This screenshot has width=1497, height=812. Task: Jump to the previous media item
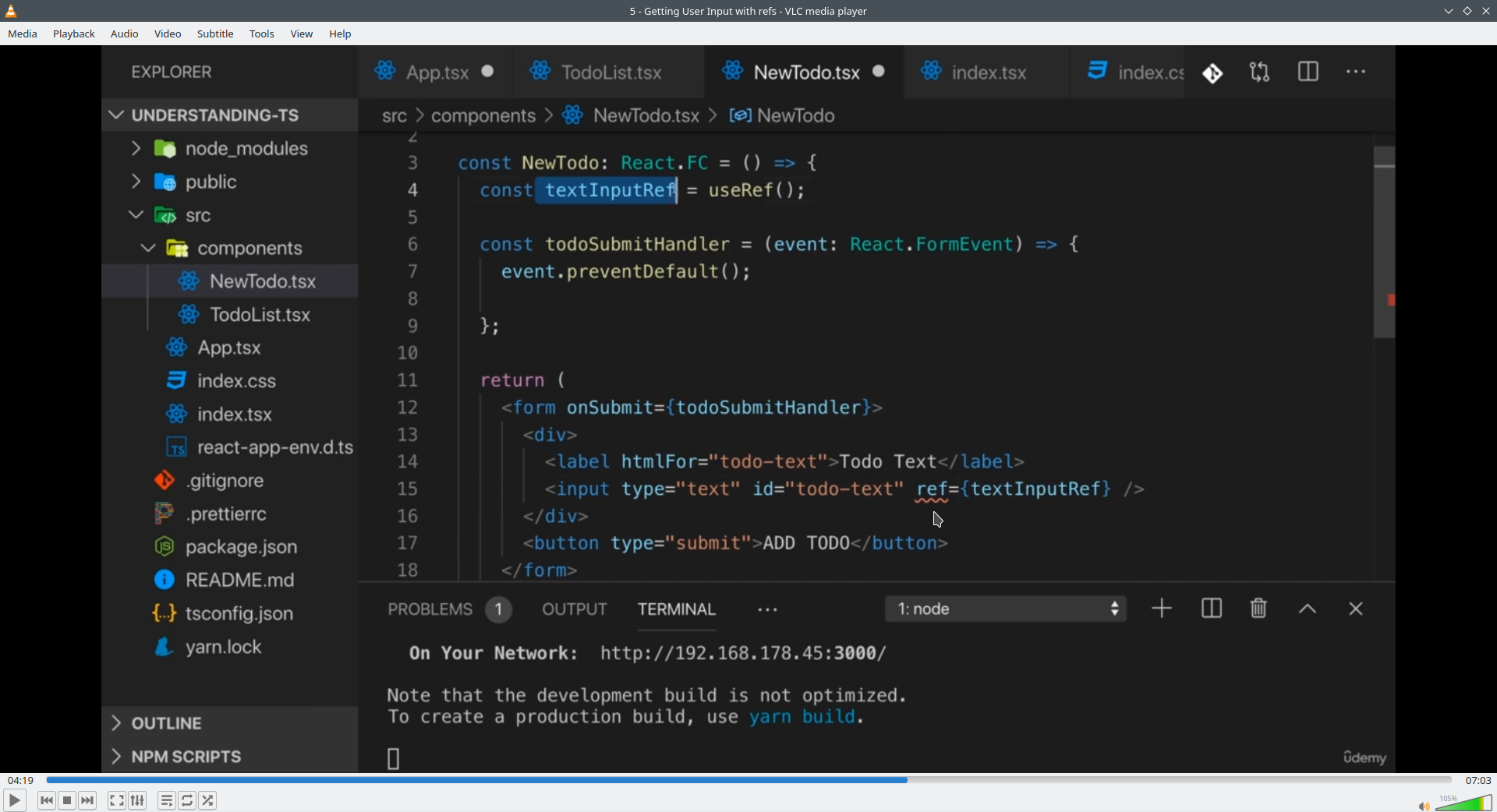[47, 800]
